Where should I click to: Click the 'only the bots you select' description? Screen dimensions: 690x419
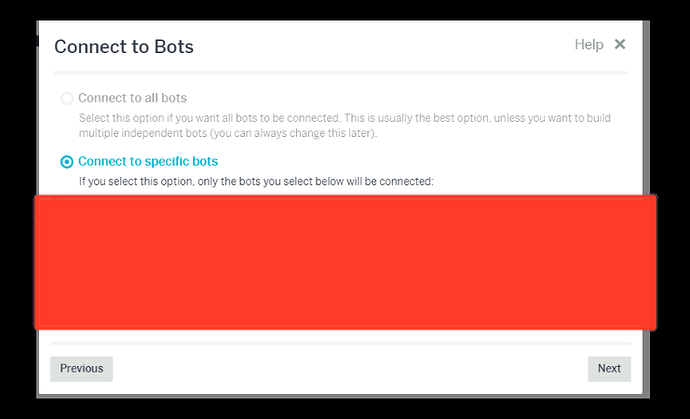click(x=256, y=181)
